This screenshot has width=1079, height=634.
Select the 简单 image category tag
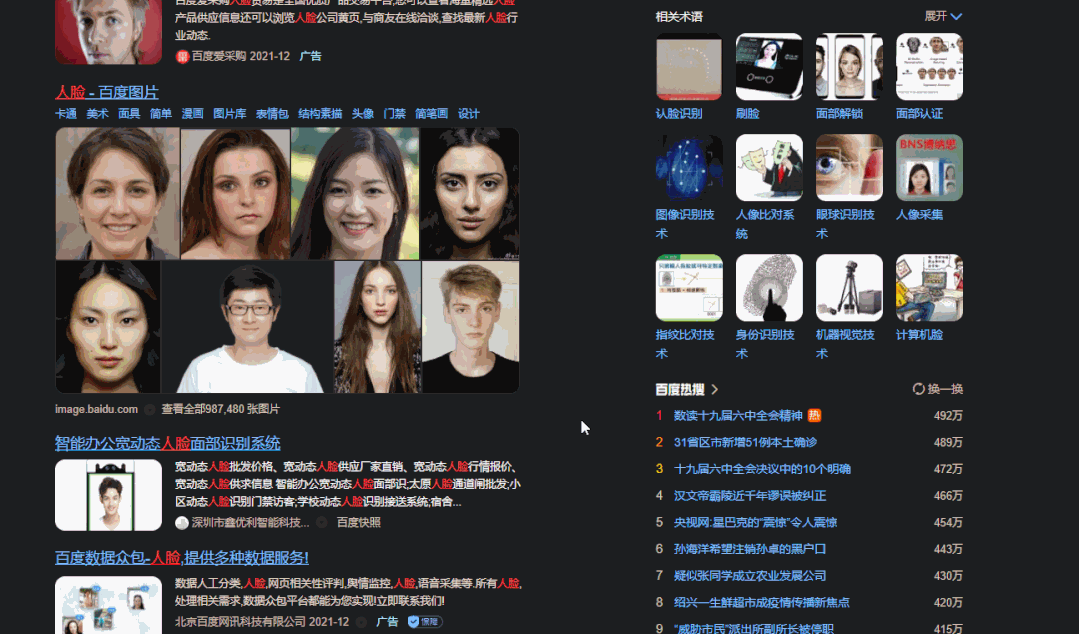pyautogui.click(x=160, y=114)
